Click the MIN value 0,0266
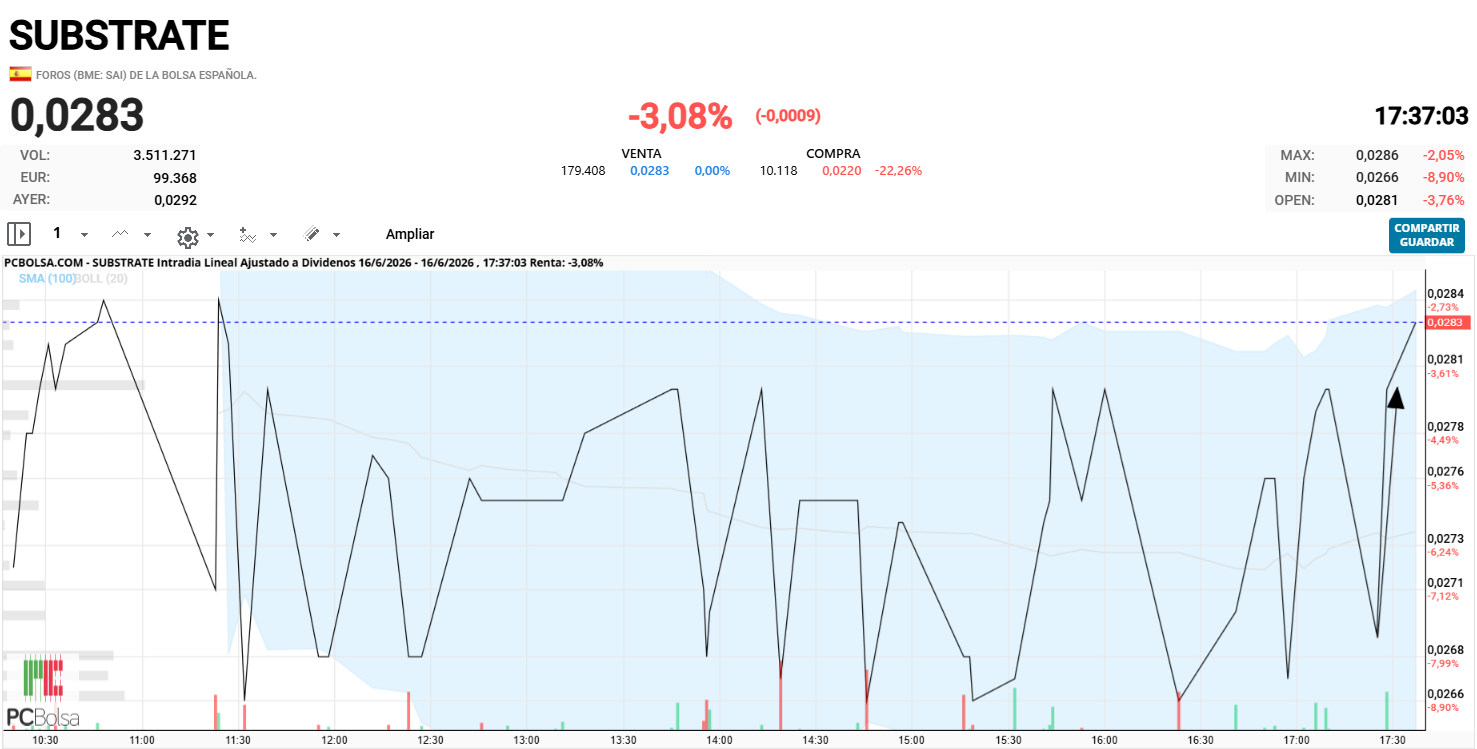 [1377, 178]
